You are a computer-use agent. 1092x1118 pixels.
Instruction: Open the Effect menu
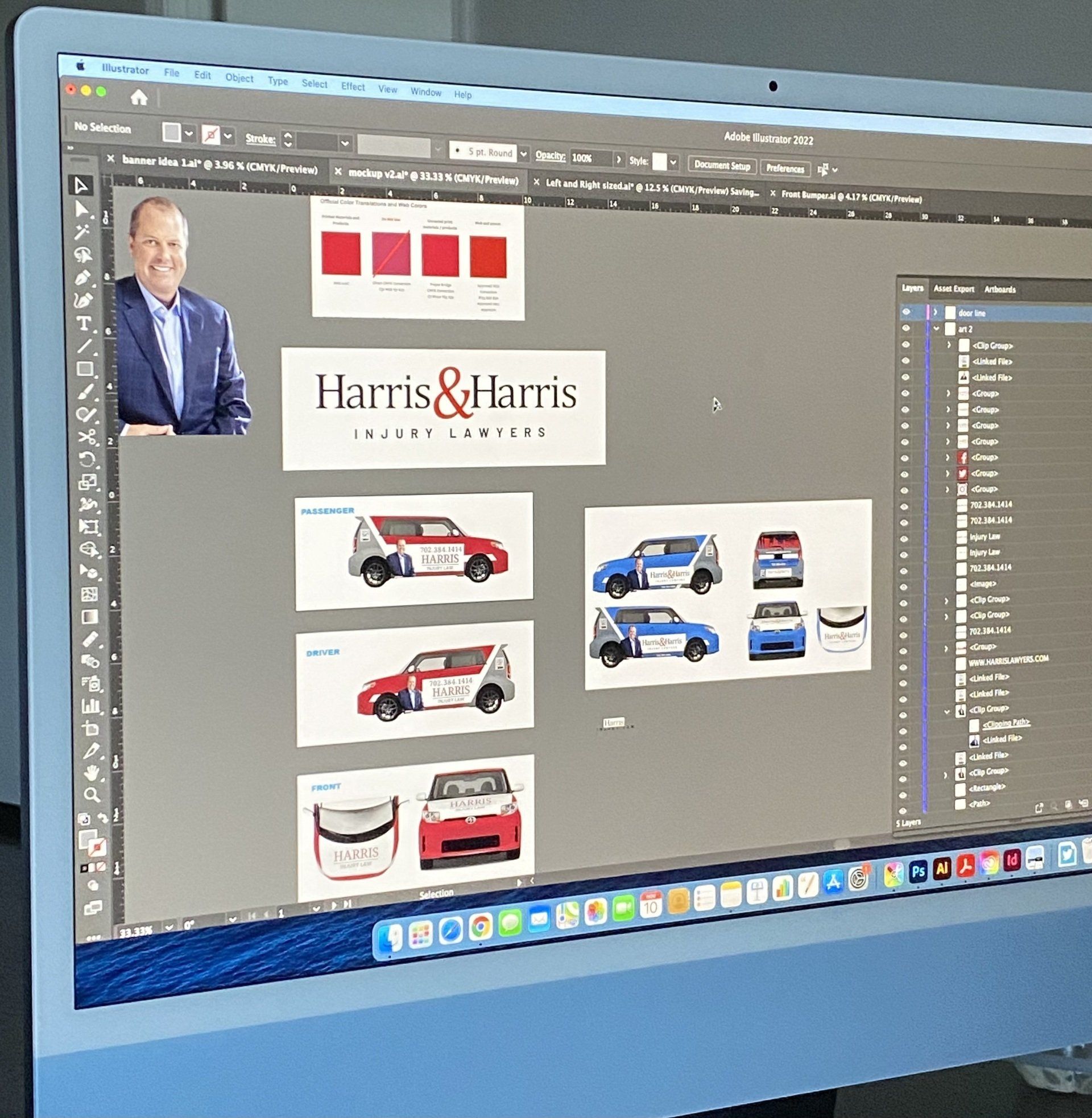tap(353, 86)
